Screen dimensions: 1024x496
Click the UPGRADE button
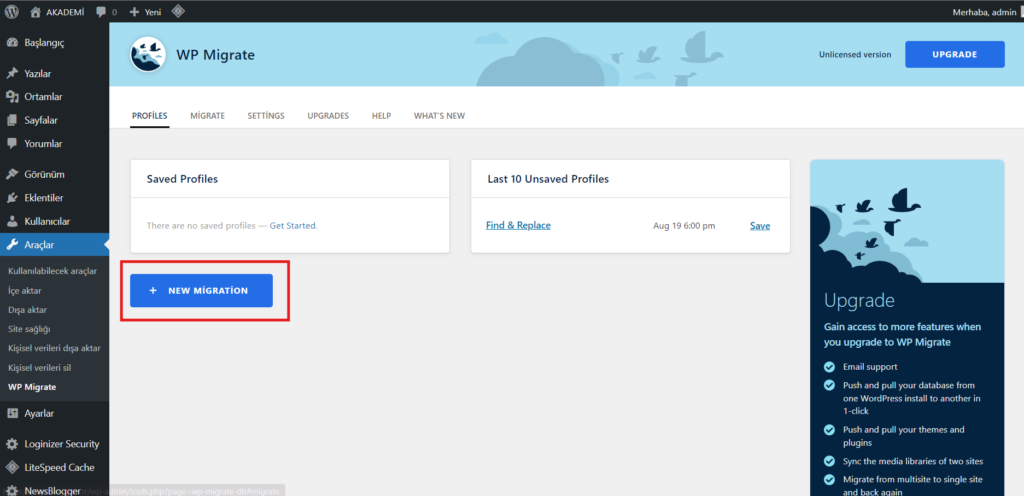(x=954, y=54)
